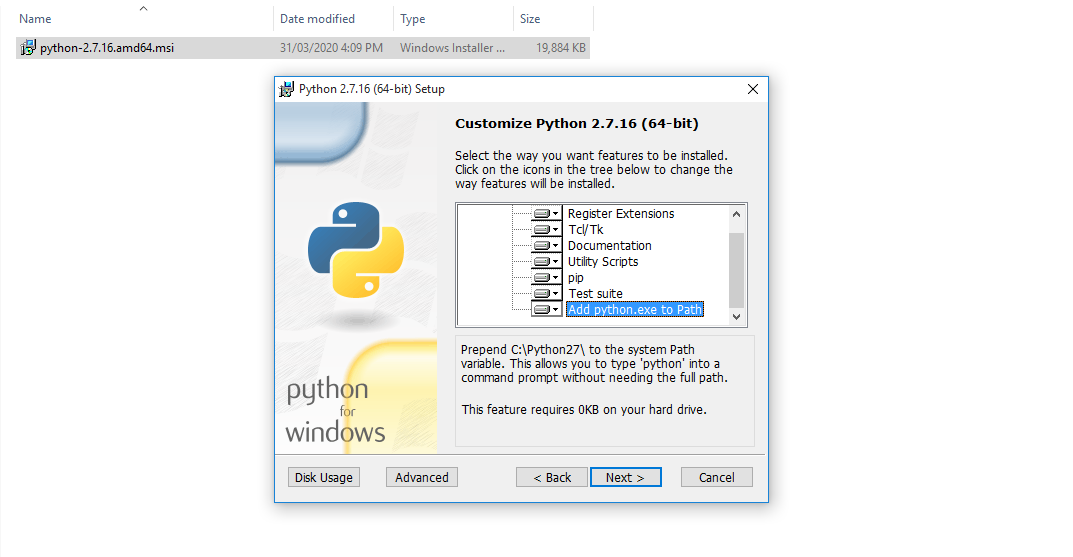This screenshot has width=1073, height=557.
Task: Open the Disk Usage dialog
Action: pyautogui.click(x=324, y=477)
